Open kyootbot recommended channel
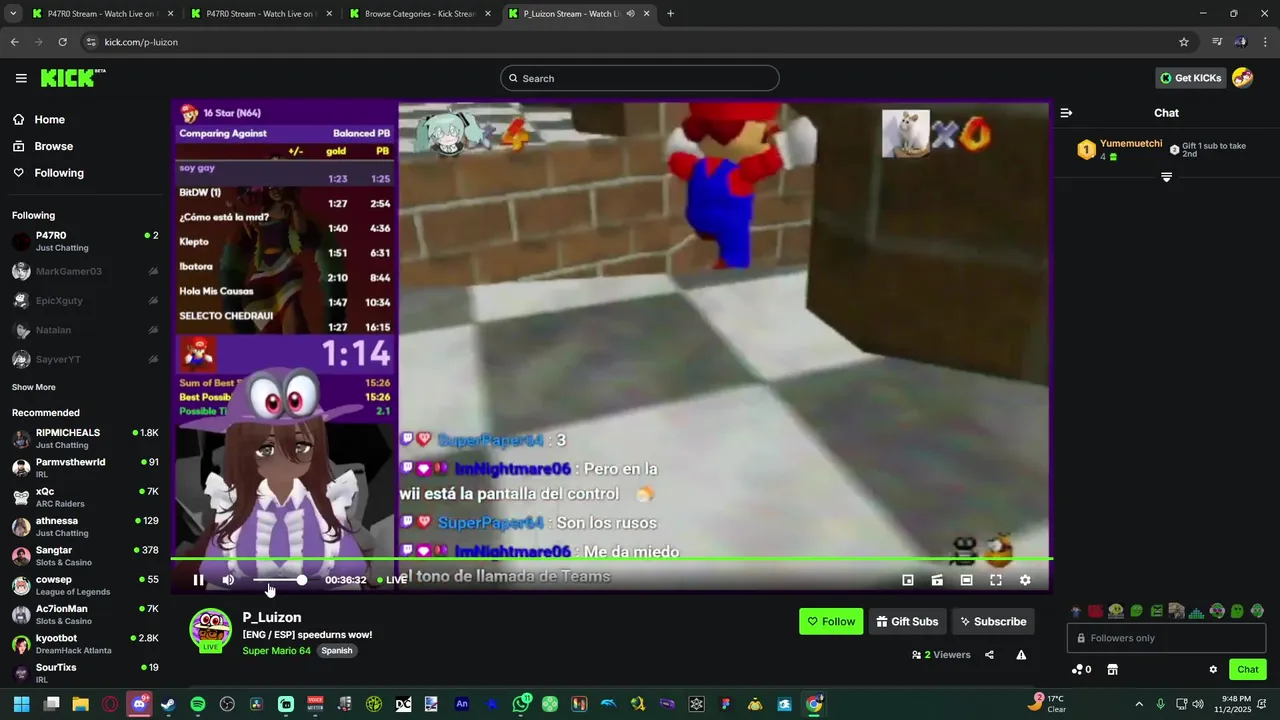 coord(85,644)
